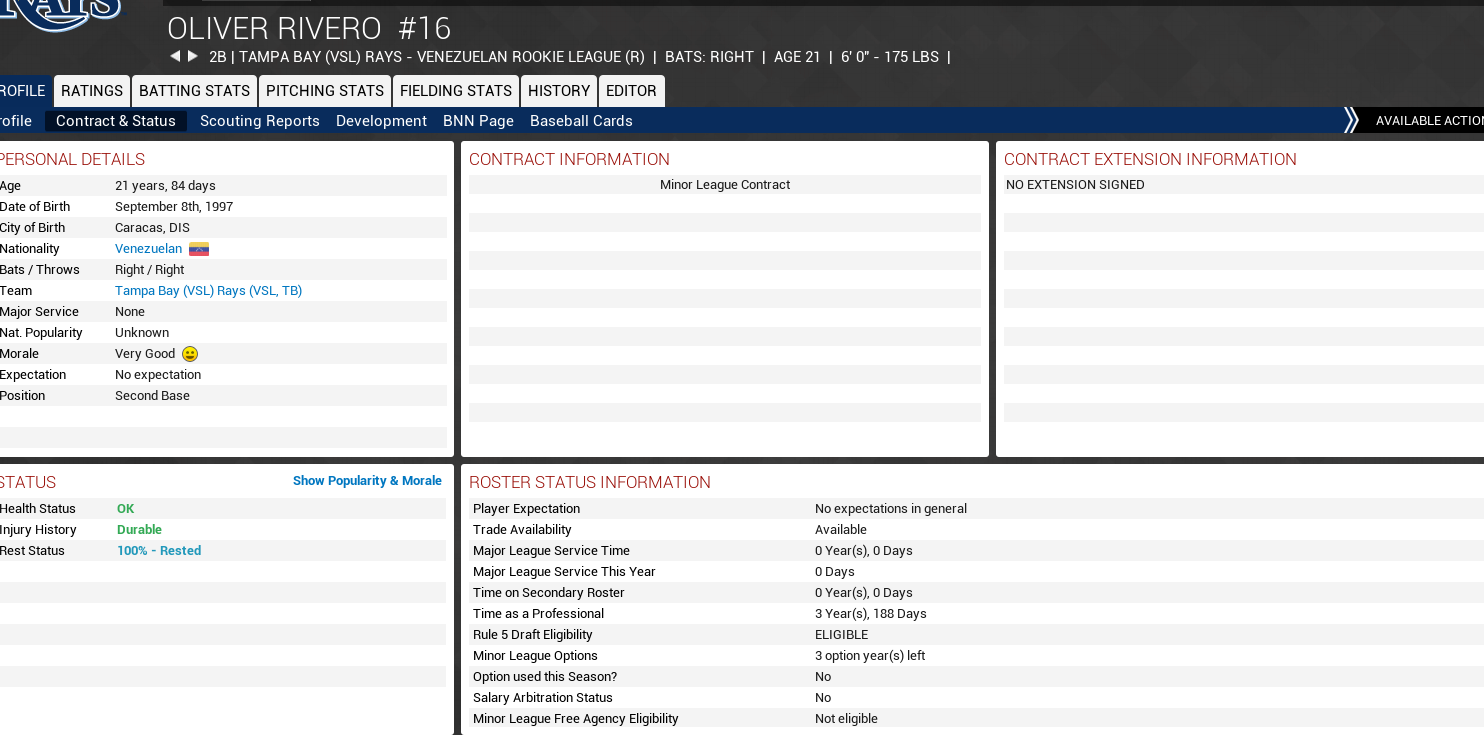This screenshot has width=1484, height=735.
Task: Open Tampa Bay (VSL) Rays team link
Action: click(x=208, y=291)
